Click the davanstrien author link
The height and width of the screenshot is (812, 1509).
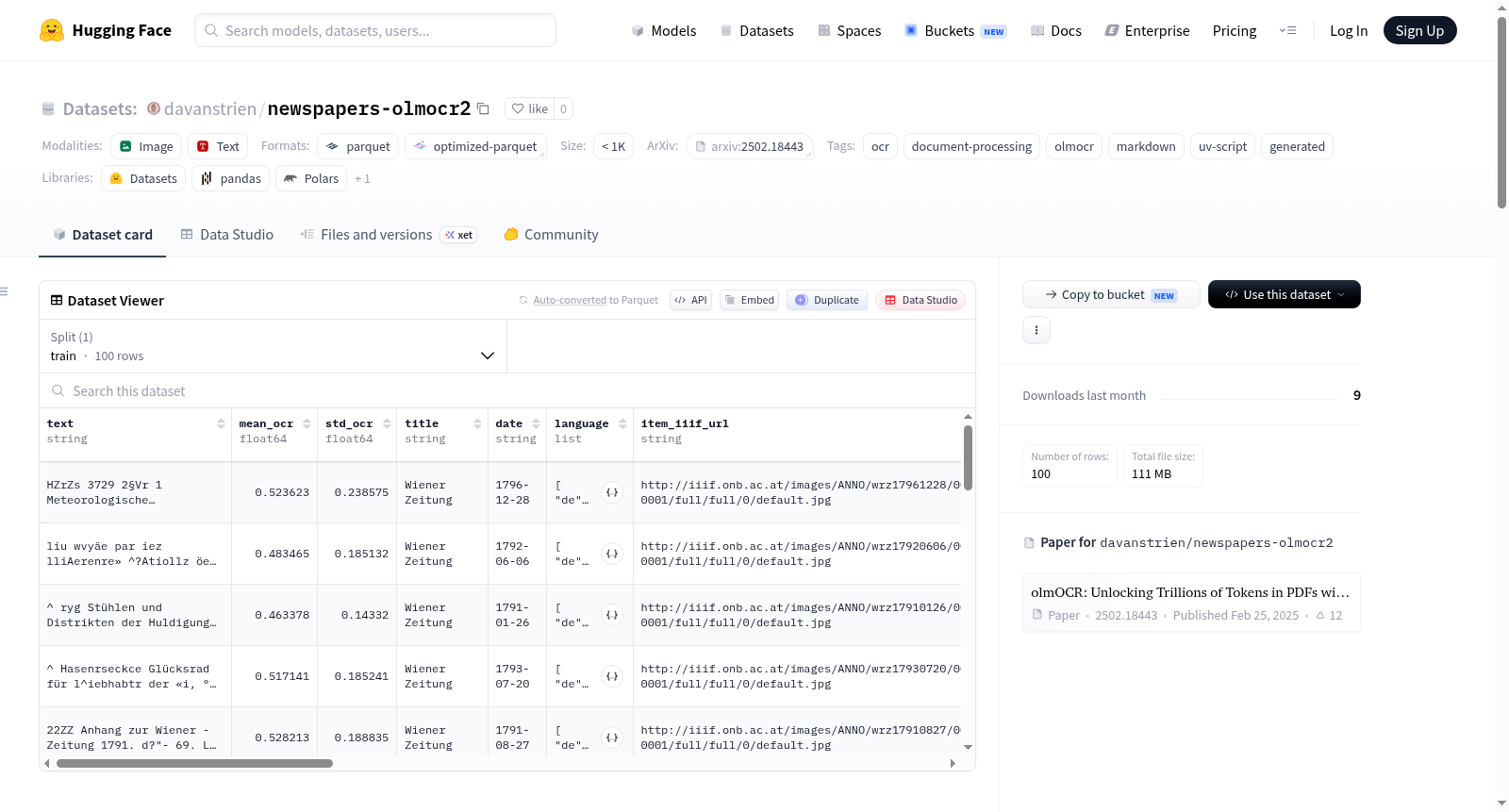pos(209,108)
